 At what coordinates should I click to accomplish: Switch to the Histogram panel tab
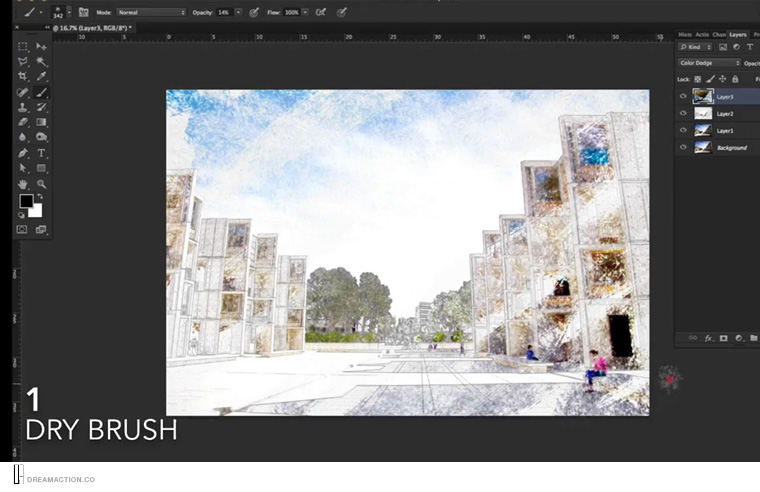(x=685, y=34)
